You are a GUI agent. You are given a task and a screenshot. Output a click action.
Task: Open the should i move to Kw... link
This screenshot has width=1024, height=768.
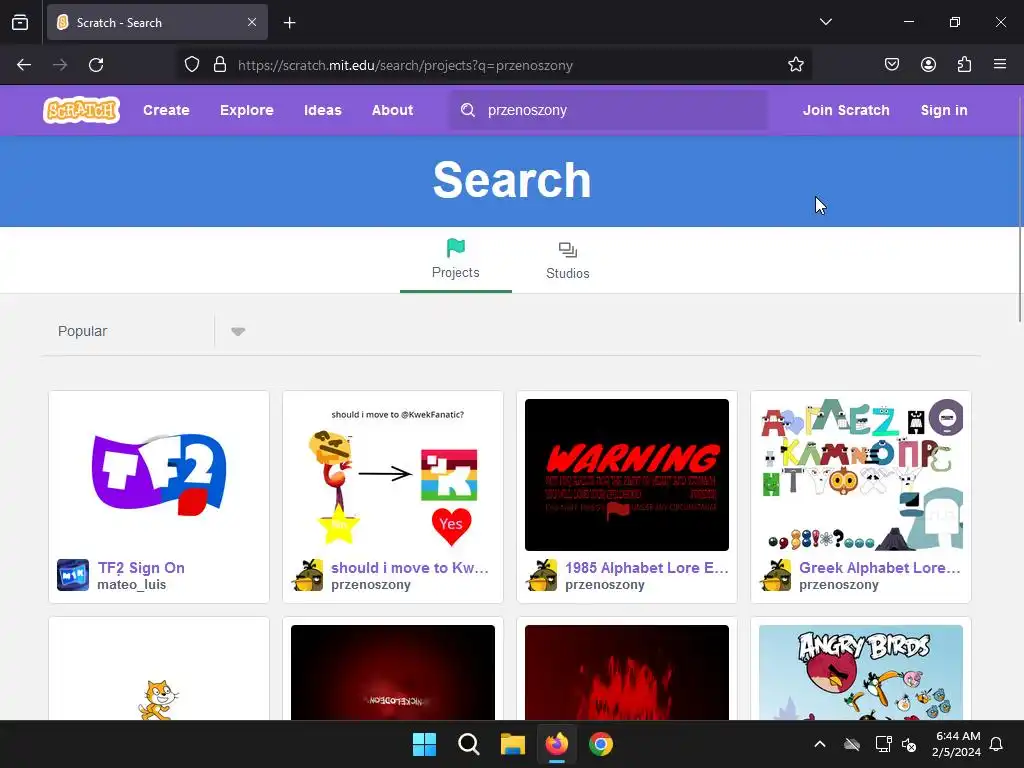(x=409, y=568)
